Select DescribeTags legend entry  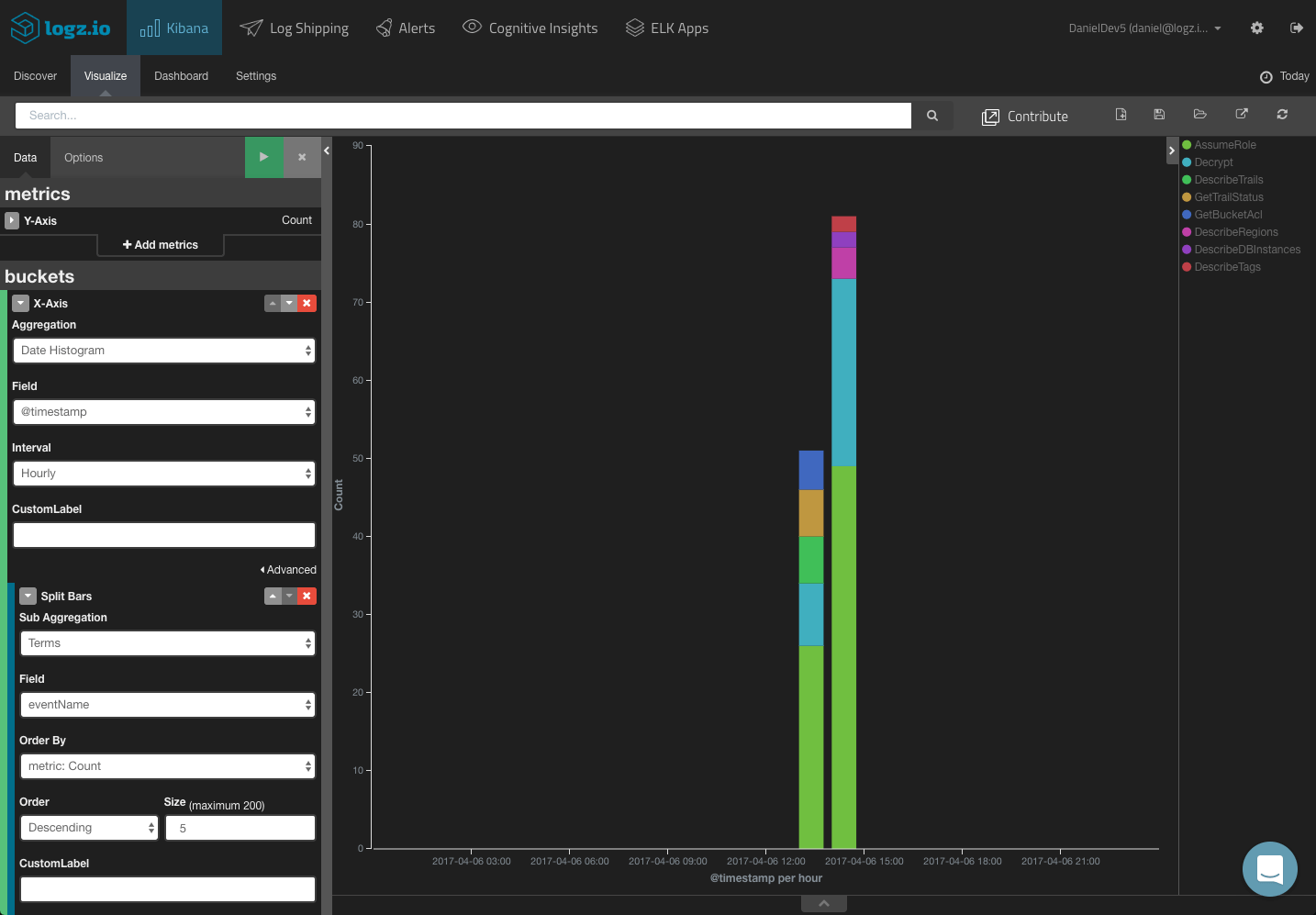pos(1221,267)
